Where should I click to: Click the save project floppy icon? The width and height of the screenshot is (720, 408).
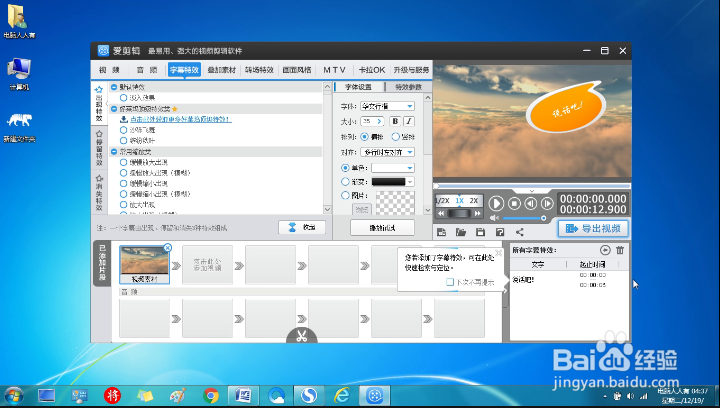tap(480, 232)
